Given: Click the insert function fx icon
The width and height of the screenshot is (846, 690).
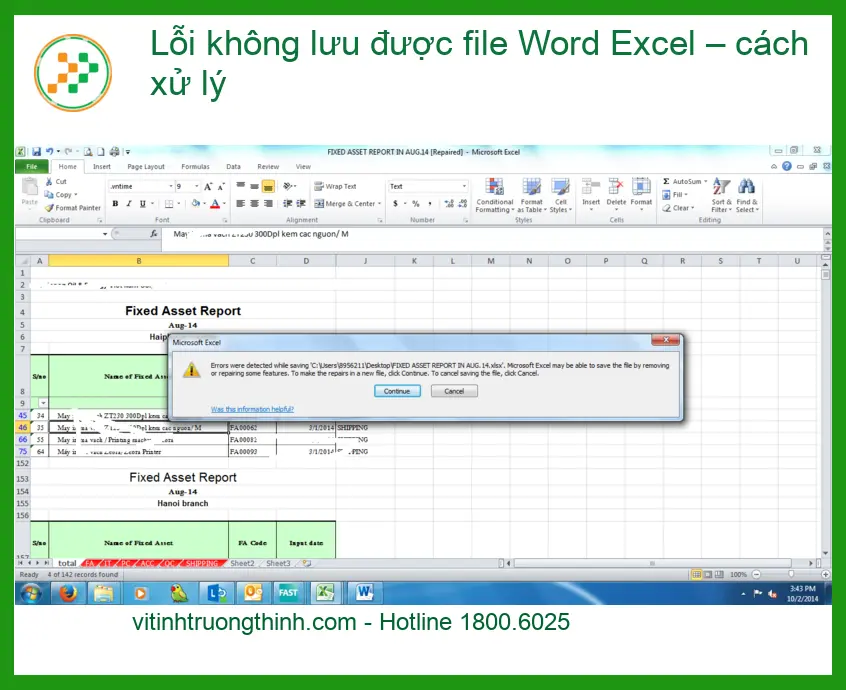Looking at the screenshot, I should coord(154,234).
